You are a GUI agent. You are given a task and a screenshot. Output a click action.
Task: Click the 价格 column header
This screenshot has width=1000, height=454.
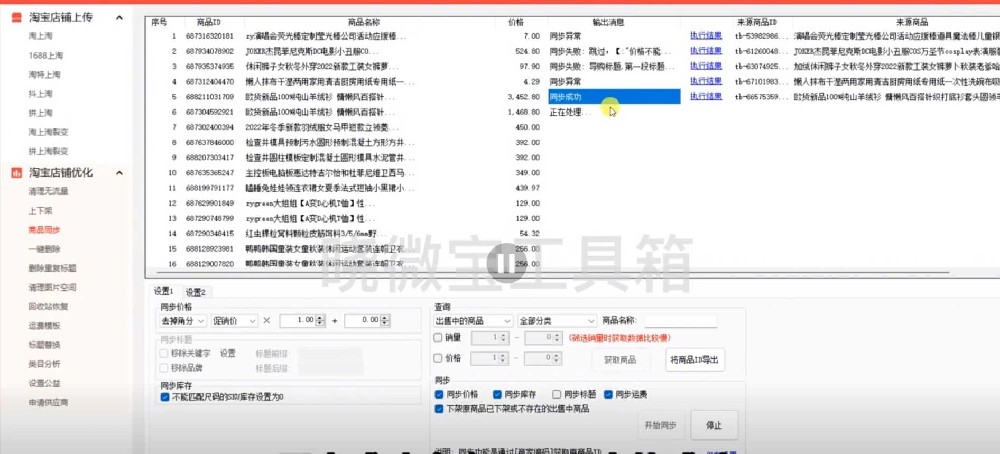[518, 22]
